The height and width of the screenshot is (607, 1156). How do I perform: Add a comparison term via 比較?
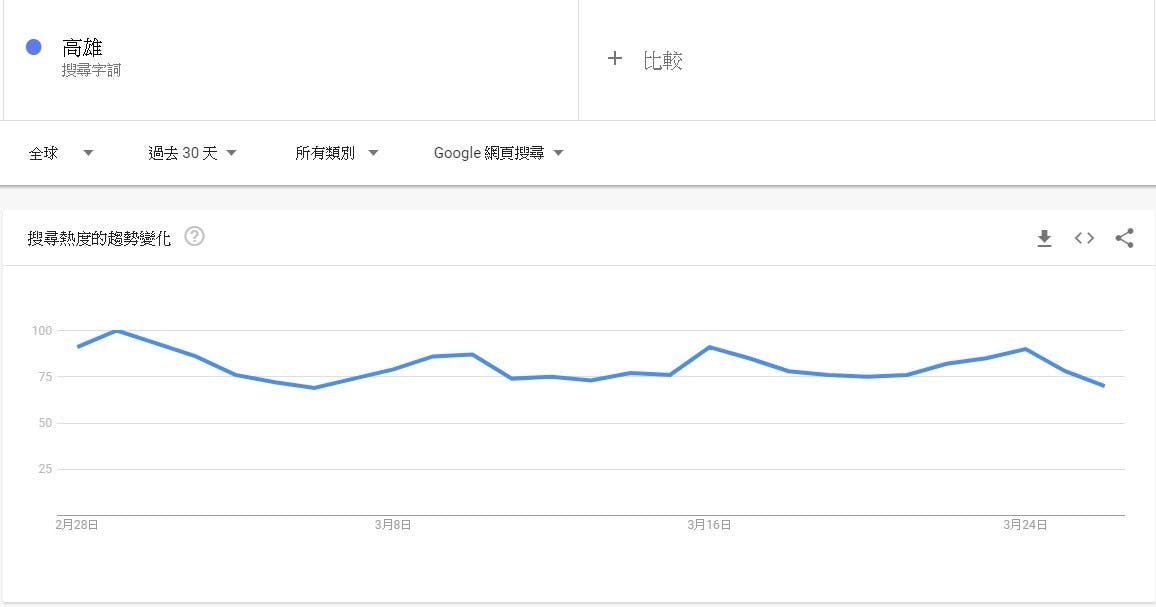pyautogui.click(x=663, y=60)
